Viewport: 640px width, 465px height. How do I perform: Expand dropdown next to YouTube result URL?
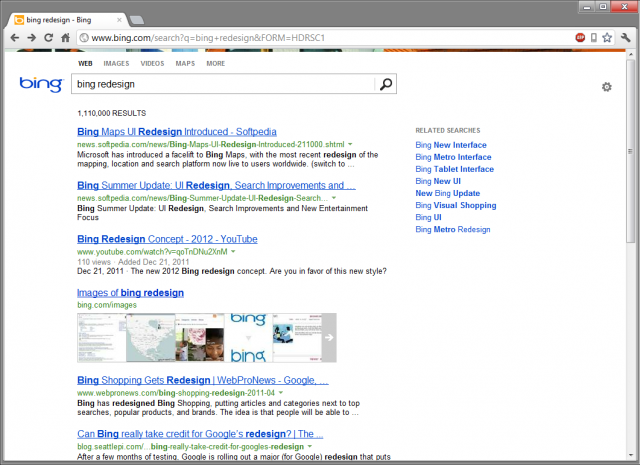[233, 251]
